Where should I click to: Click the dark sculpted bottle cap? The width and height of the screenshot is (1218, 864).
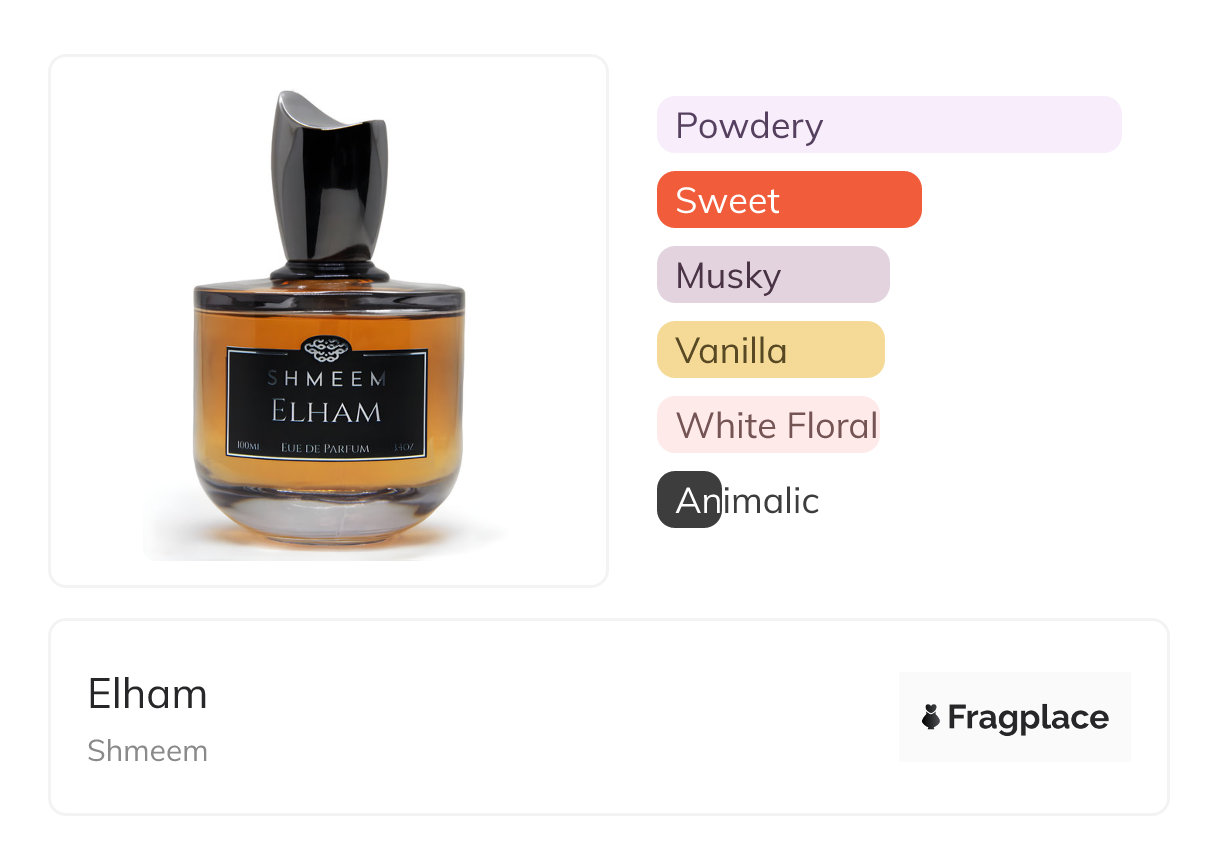tap(329, 187)
